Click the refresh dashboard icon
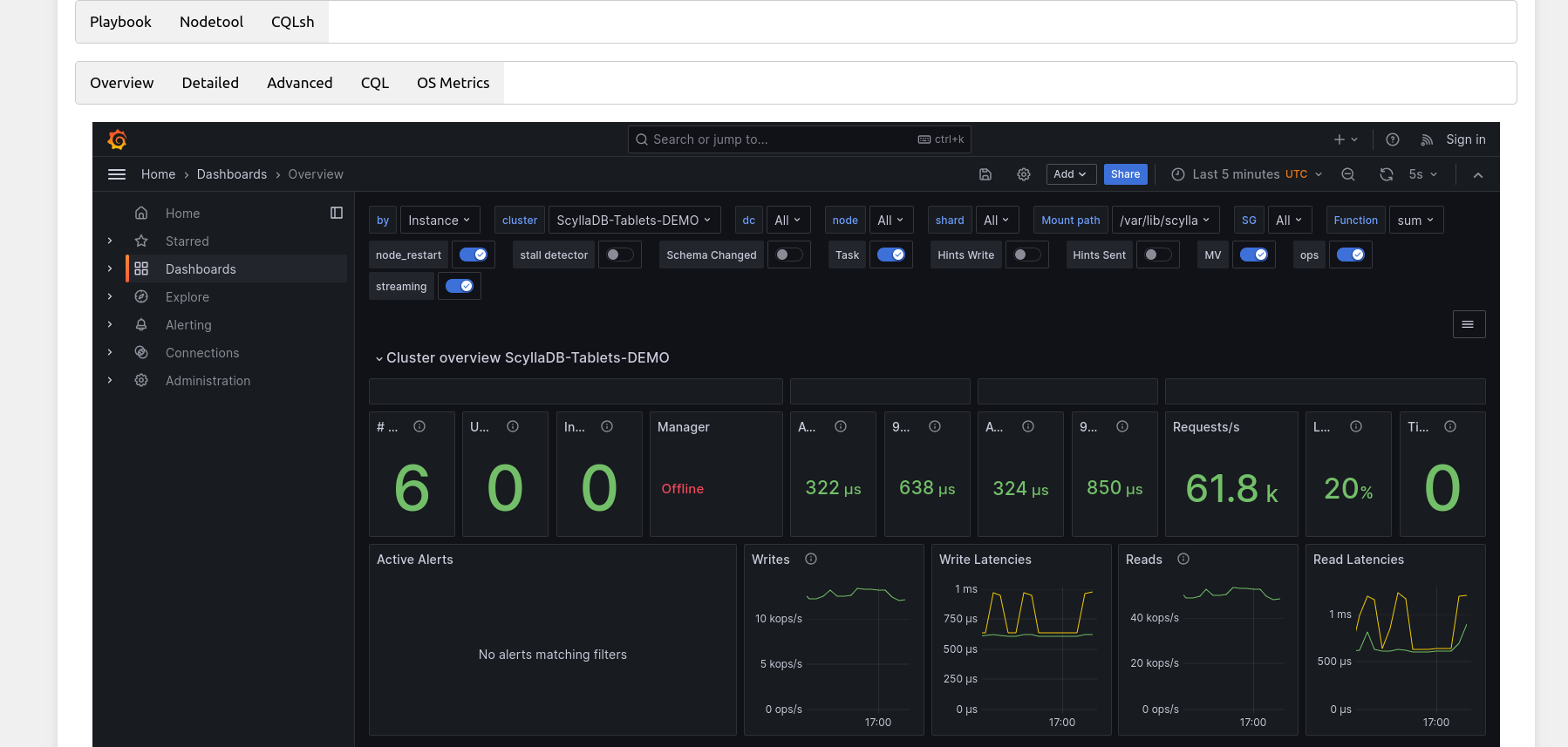This screenshot has height=747, width=1568. pyautogui.click(x=1387, y=174)
